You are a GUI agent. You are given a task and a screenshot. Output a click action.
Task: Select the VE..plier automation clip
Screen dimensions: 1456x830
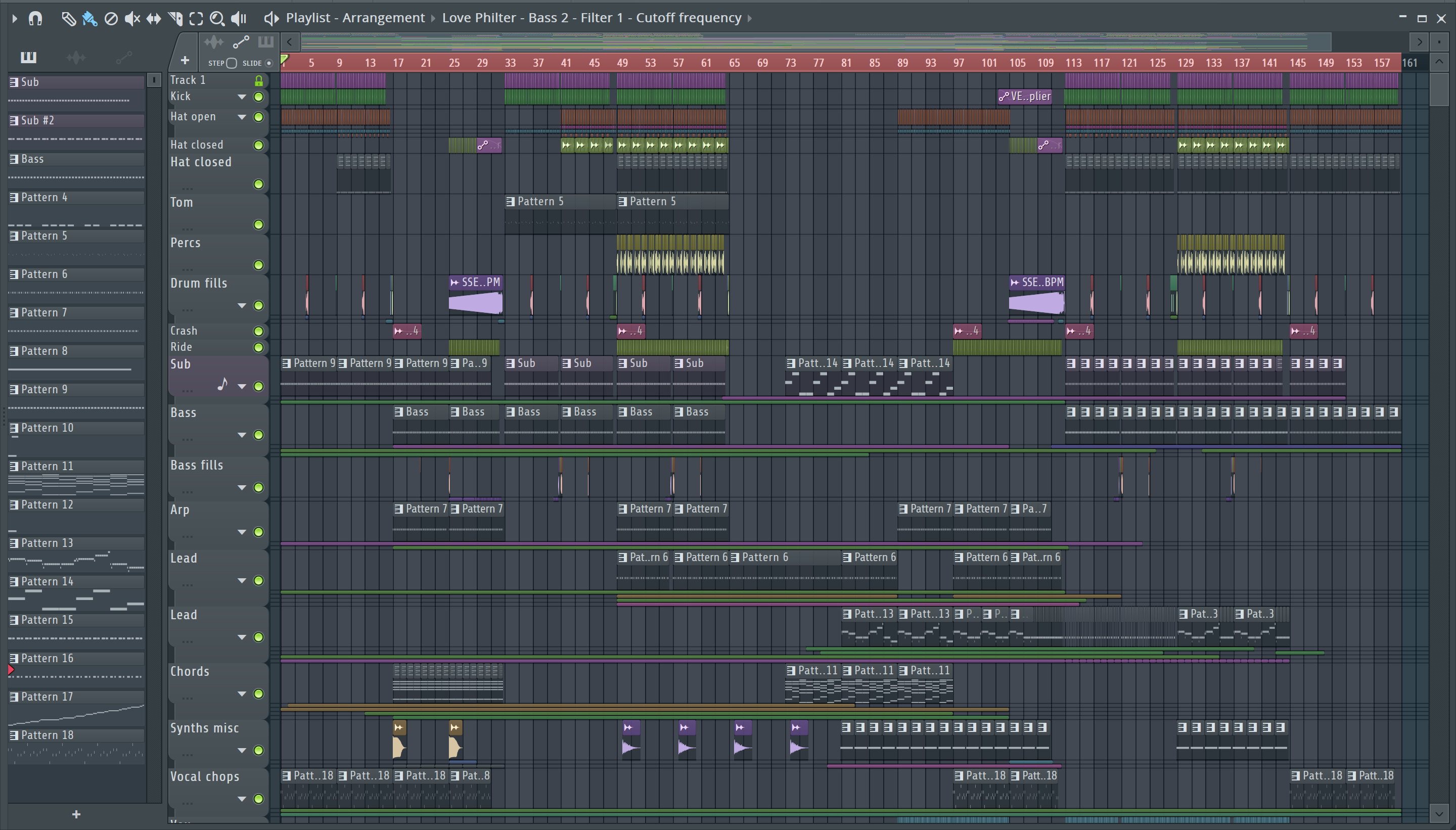point(1024,97)
